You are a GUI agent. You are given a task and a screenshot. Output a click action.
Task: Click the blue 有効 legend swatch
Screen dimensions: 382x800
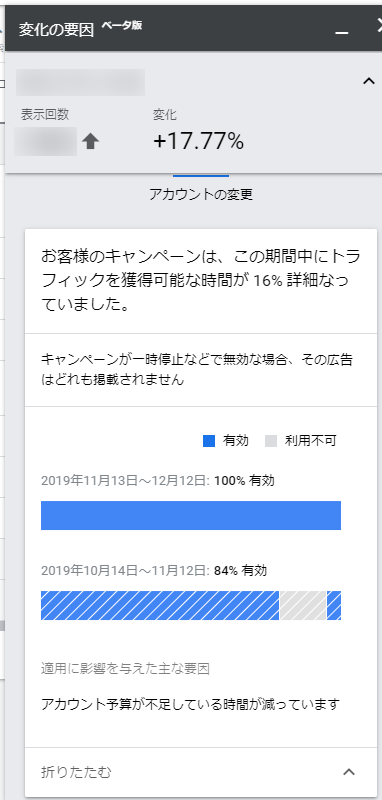[x=209, y=441]
